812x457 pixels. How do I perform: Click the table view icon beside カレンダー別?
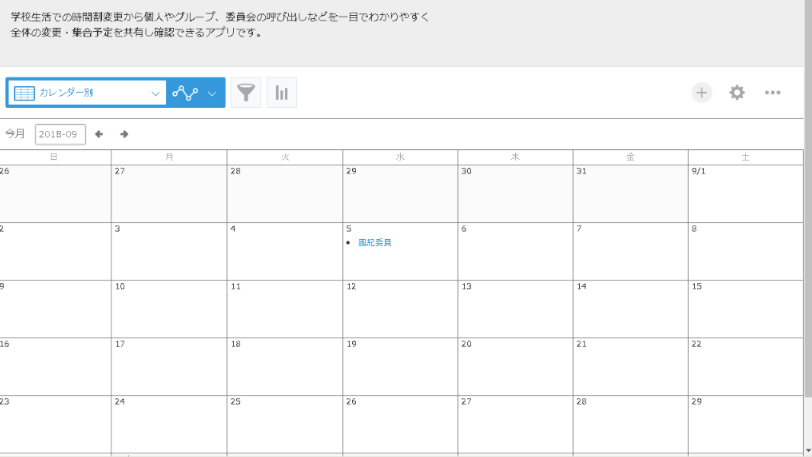[x=24, y=93]
